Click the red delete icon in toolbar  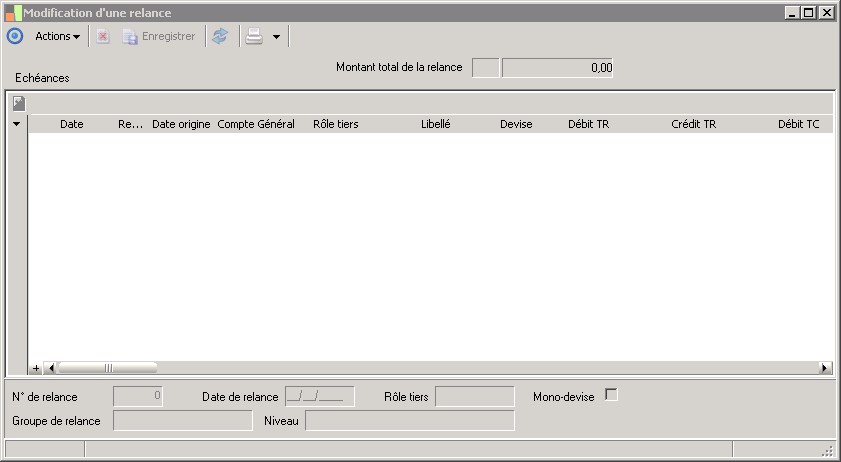(102, 36)
